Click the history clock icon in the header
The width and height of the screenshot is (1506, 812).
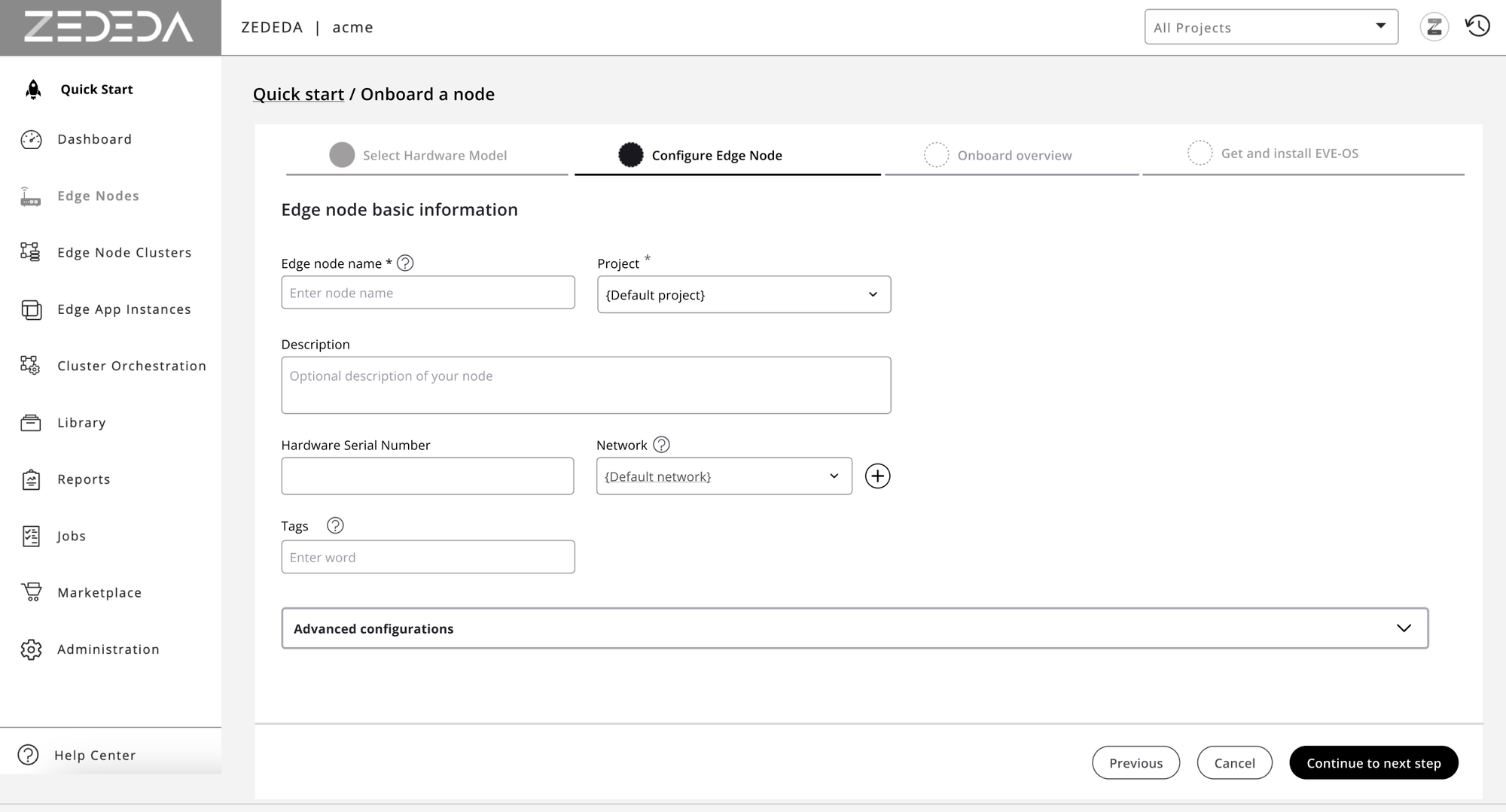coord(1477,26)
